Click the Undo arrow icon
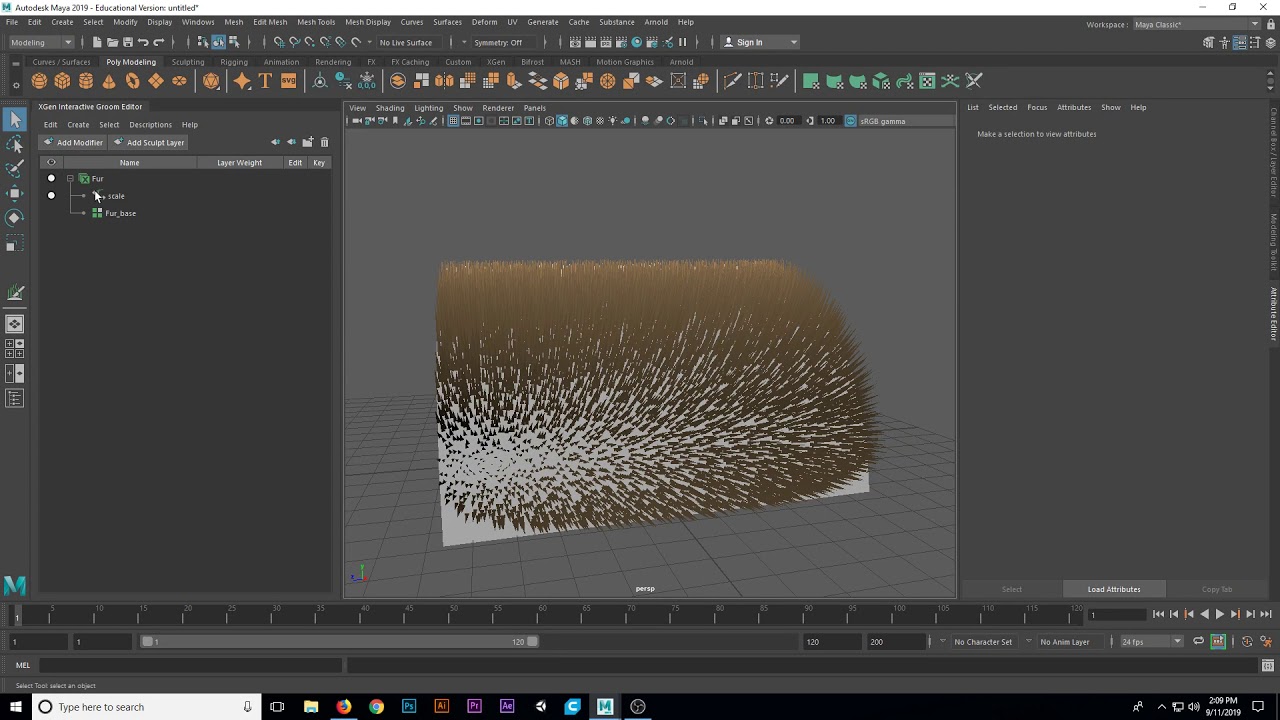Image resolution: width=1280 pixels, height=720 pixels. (143, 42)
